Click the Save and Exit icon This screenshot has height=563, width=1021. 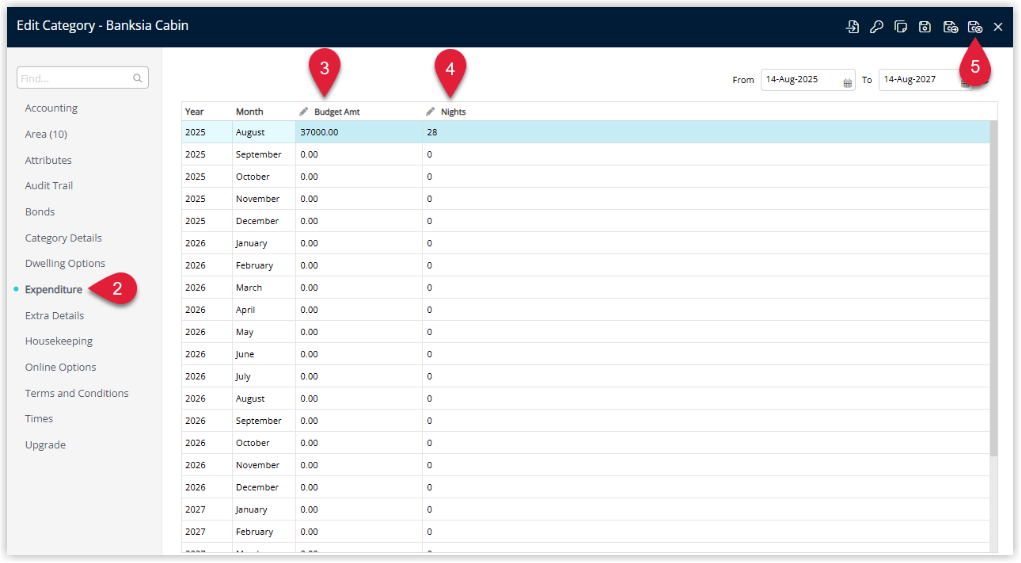tap(974, 27)
